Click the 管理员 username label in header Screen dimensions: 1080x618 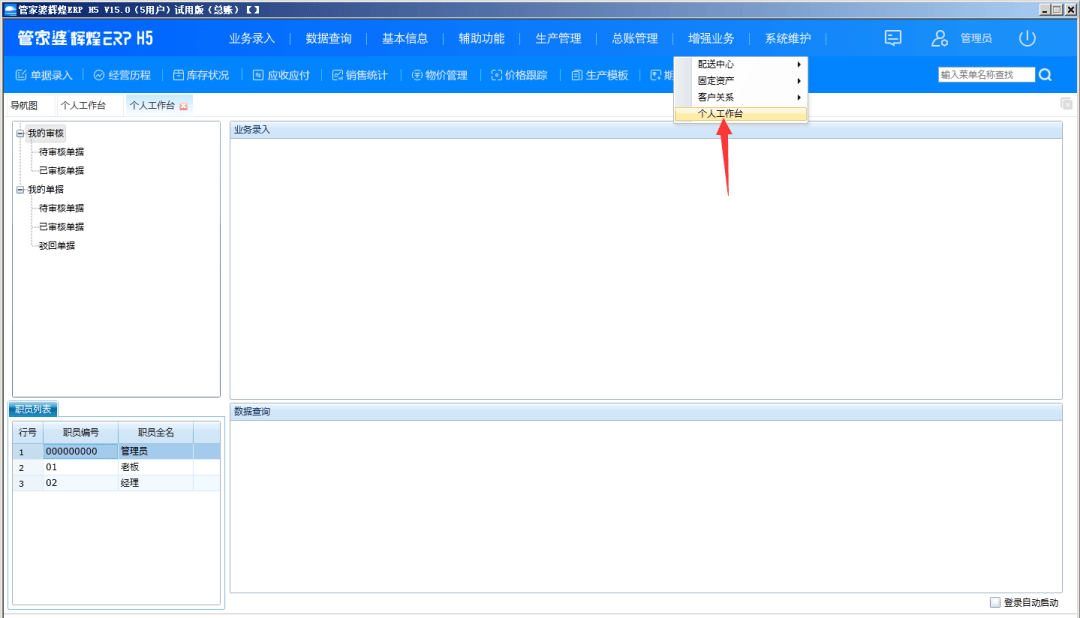[x=976, y=39]
